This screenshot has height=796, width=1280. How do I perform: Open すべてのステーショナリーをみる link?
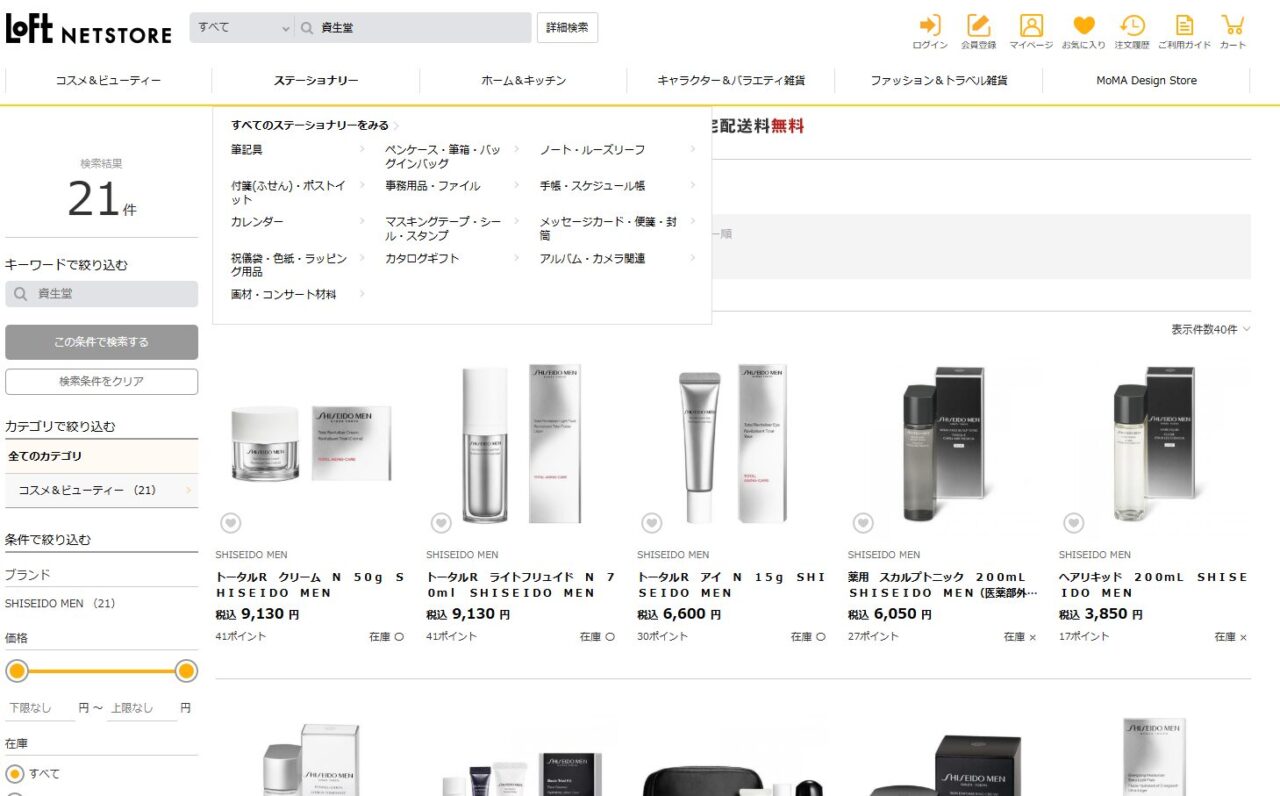pyautogui.click(x=315, y=125)
